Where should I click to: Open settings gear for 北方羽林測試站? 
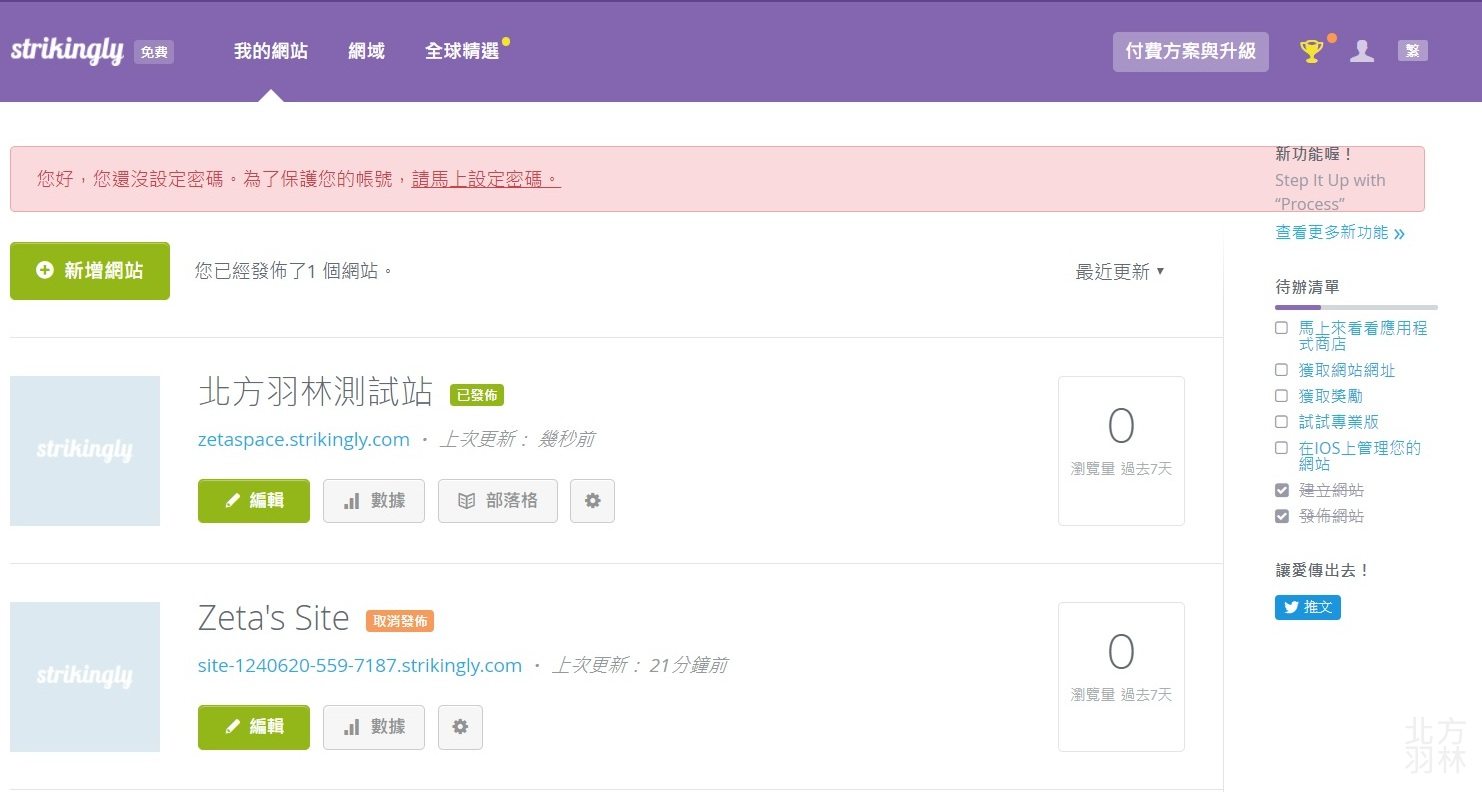(592, 501)
